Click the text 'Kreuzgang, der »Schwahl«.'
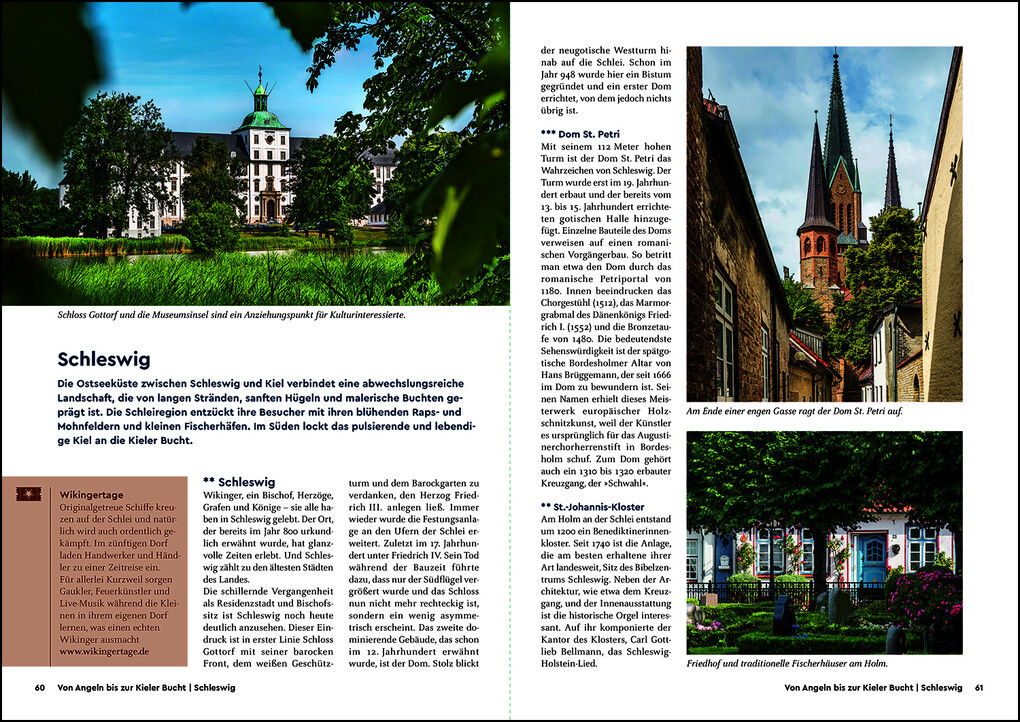 click(x=595, y=483)
